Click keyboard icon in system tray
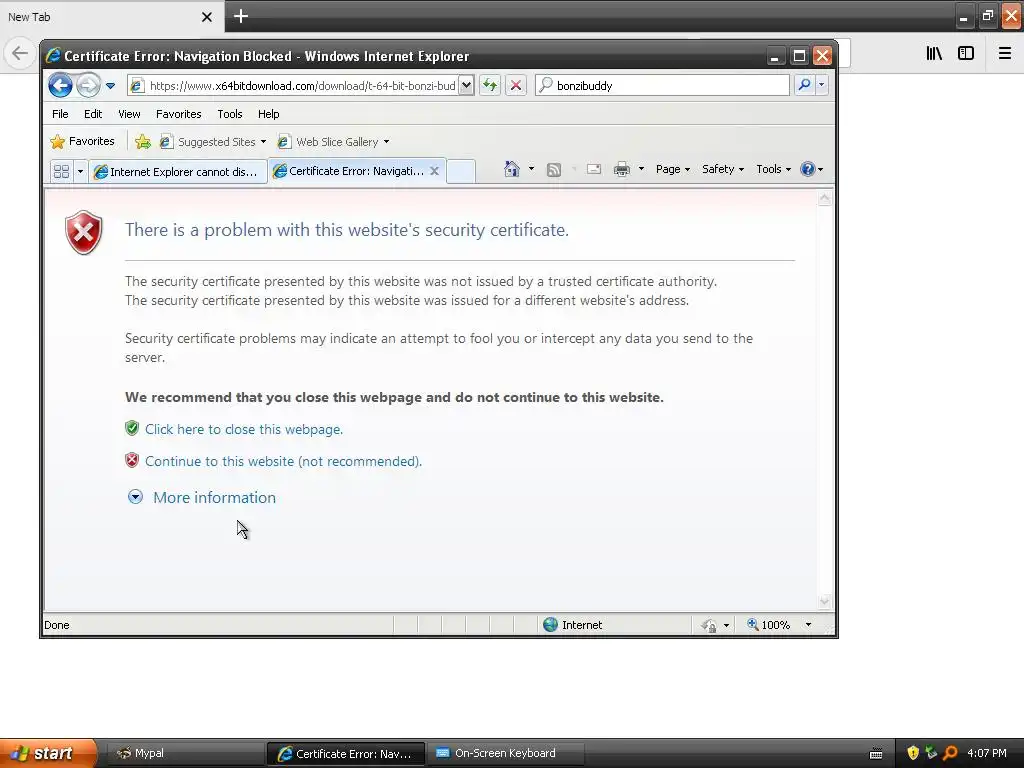 (876, 754)
